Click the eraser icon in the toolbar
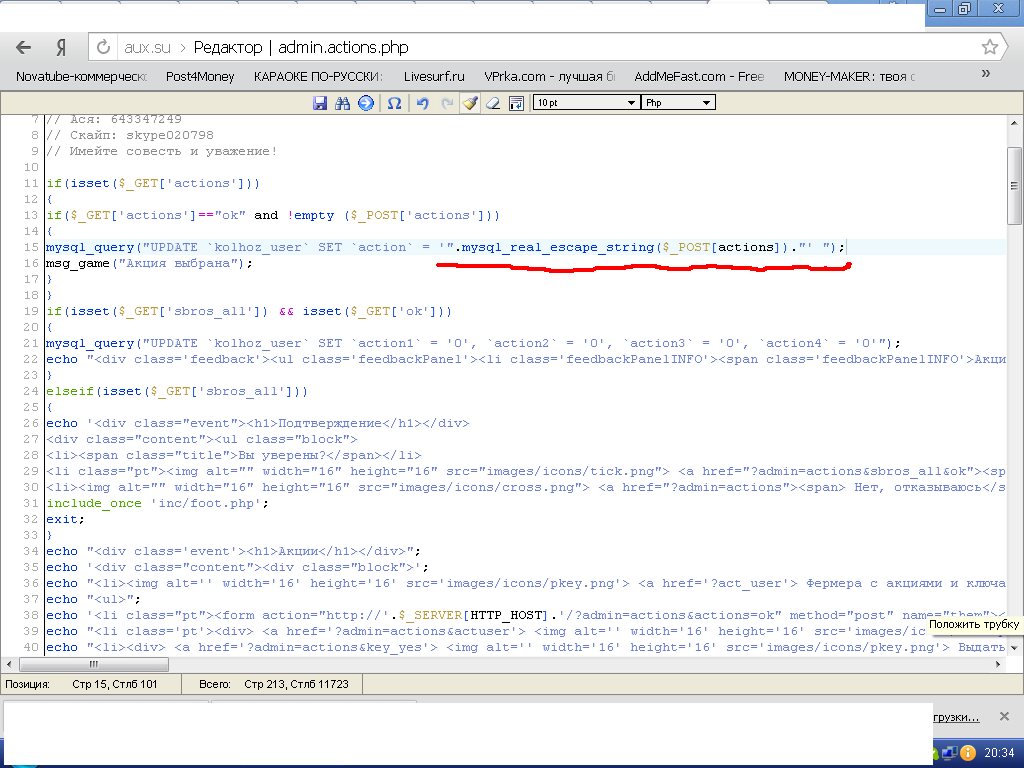Image resolution: width=1024 pixels, height=768 pixels. (x=492, y=103)
